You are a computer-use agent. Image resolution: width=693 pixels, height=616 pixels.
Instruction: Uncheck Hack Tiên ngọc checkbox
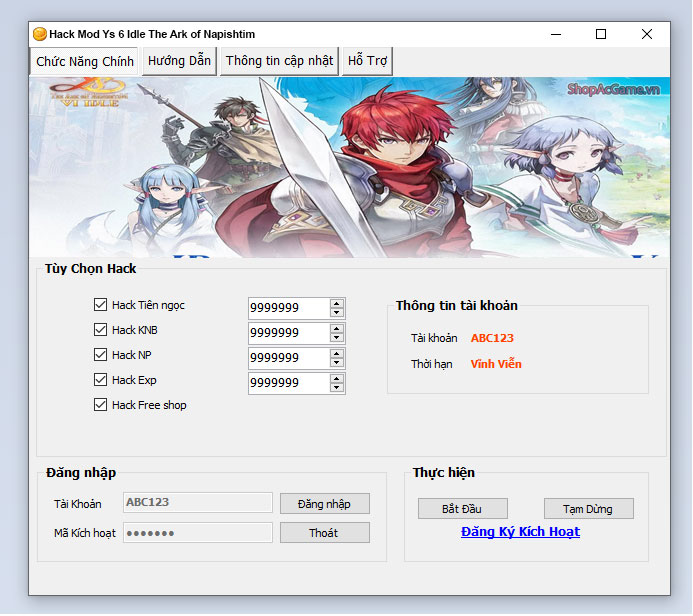tap(100, 304)
